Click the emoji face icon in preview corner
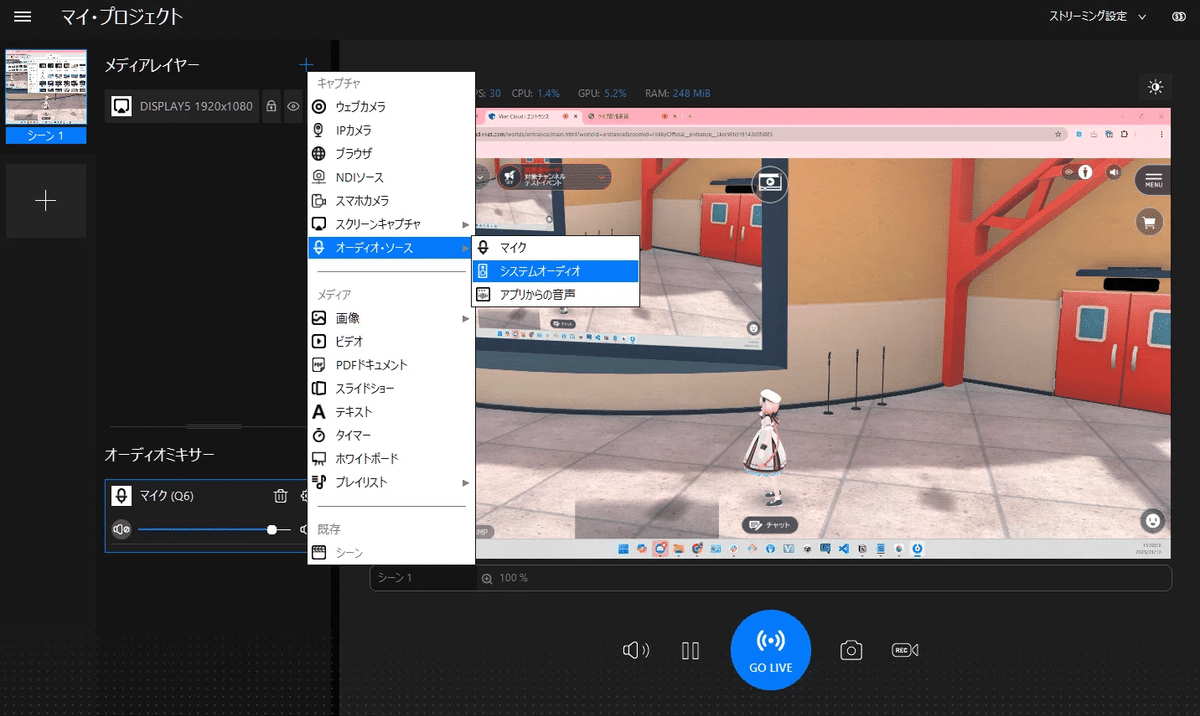Screen dimensions: 1200x716 [x=1153, y=520]
